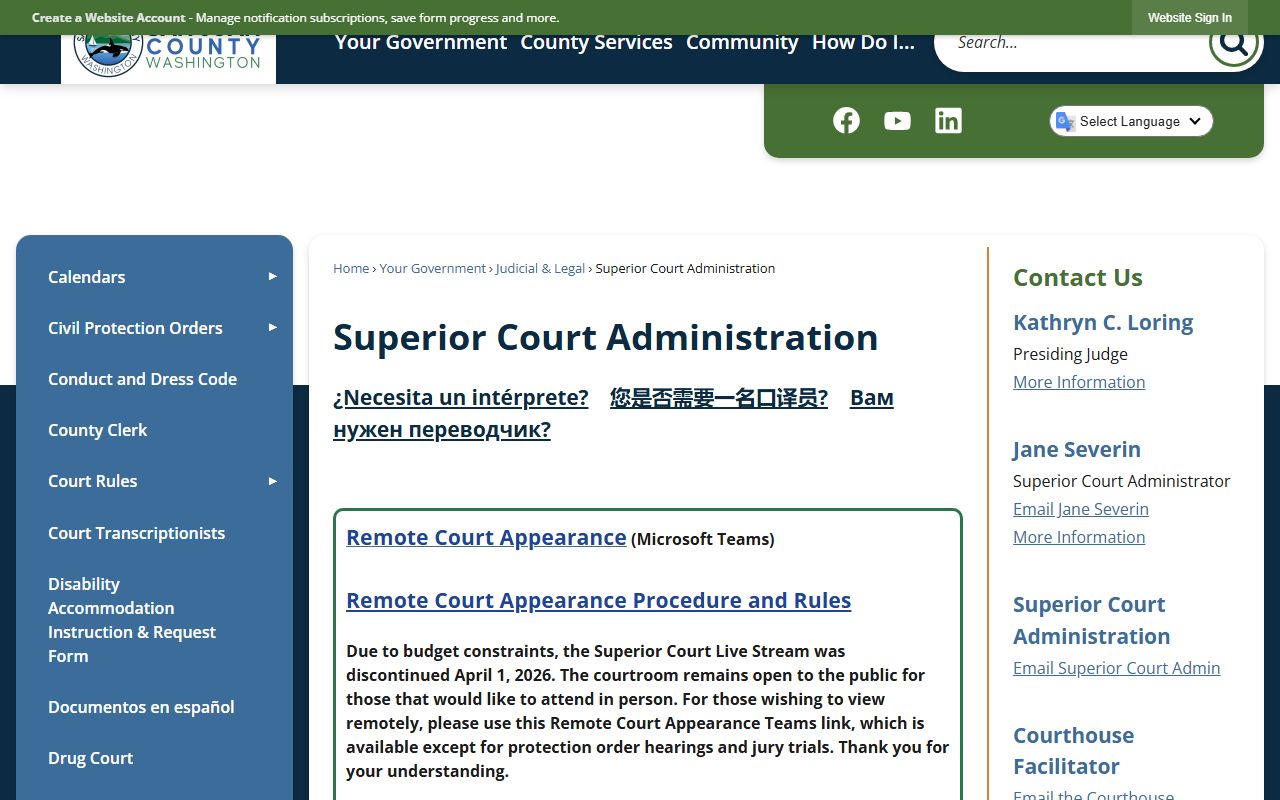Open Judicial & Legal breadcrumb link
The image size is (1280, 800).
540,268
